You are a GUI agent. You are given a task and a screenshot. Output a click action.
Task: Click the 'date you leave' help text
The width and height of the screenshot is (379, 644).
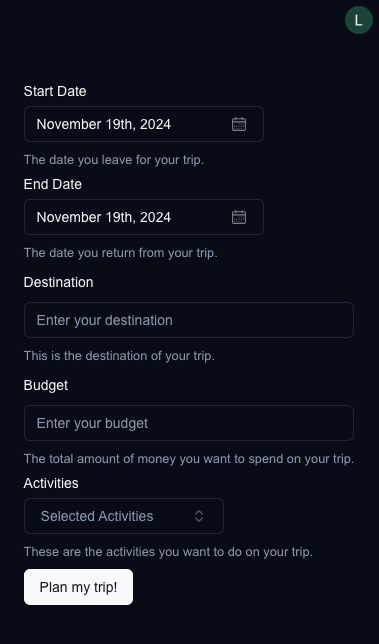coord(114,160)
